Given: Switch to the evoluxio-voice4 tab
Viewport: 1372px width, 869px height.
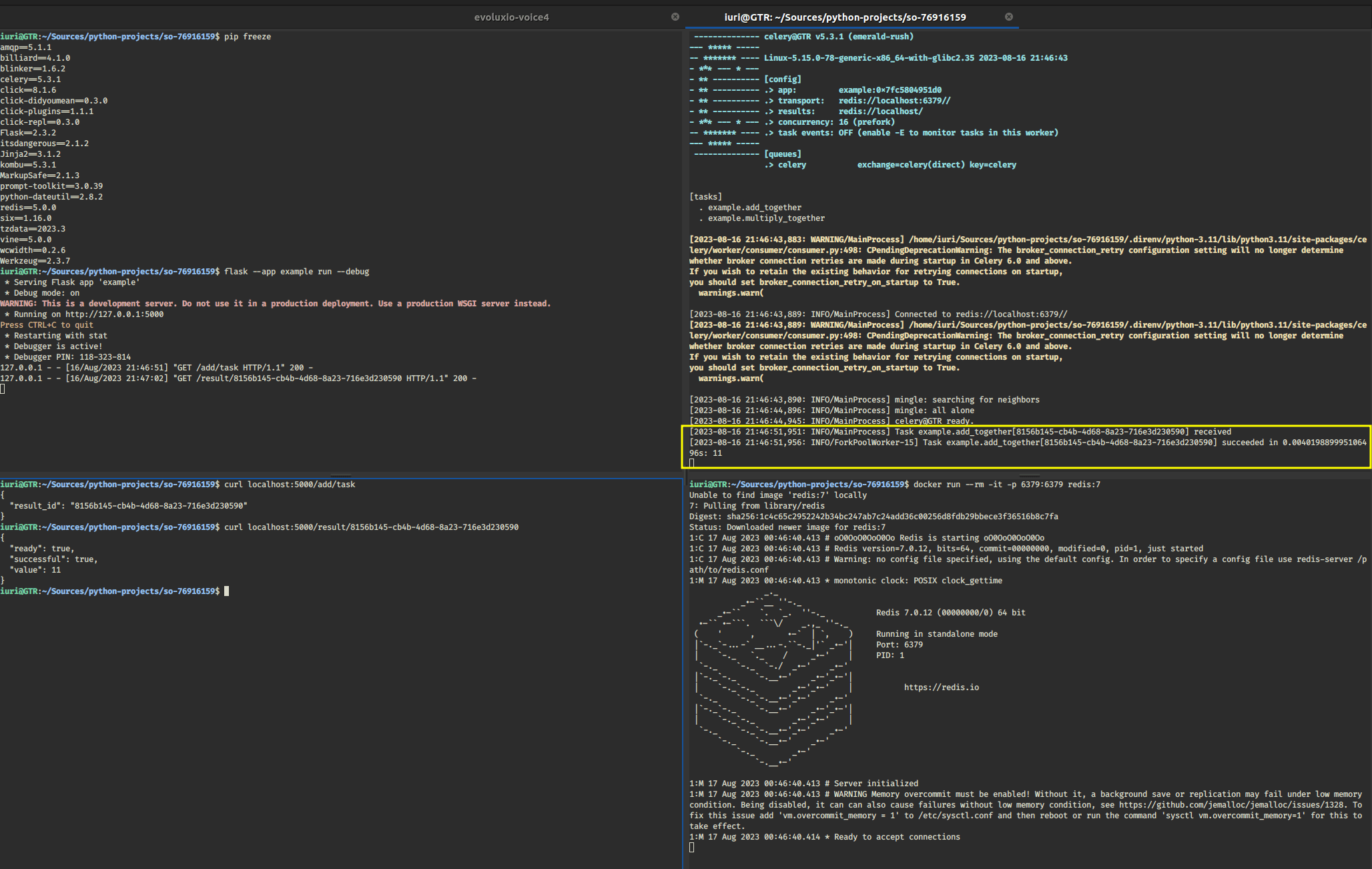Looking at the screenshot, I should click(512, 17).
